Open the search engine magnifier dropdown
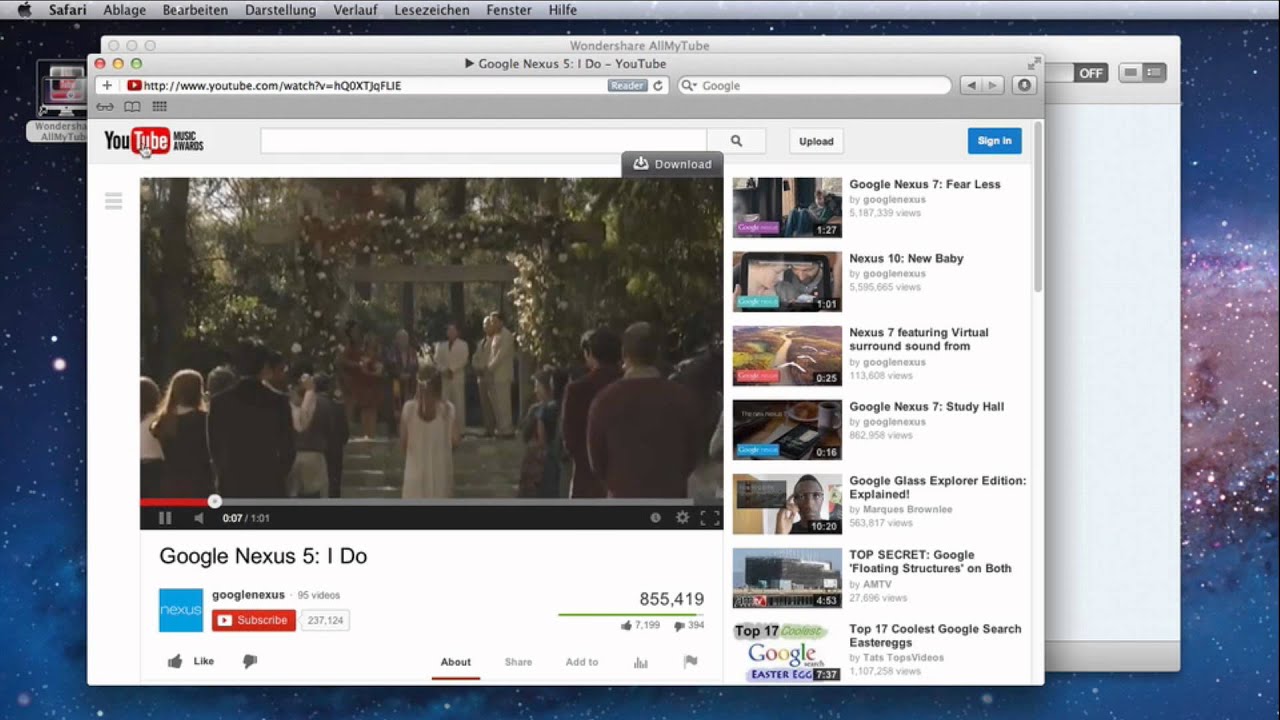 [x=689, y=86]
